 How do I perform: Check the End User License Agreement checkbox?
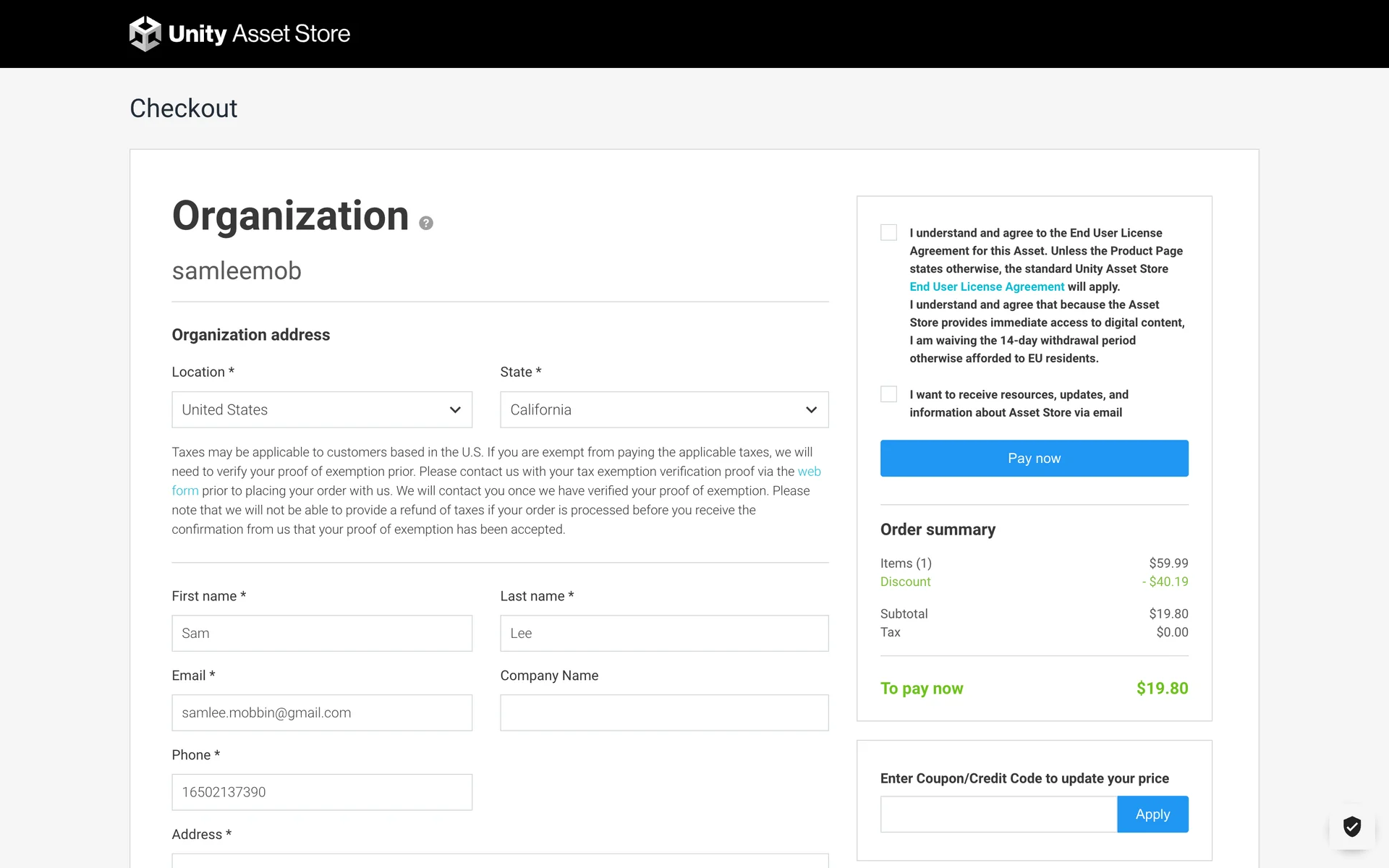[x=888, y=232]
